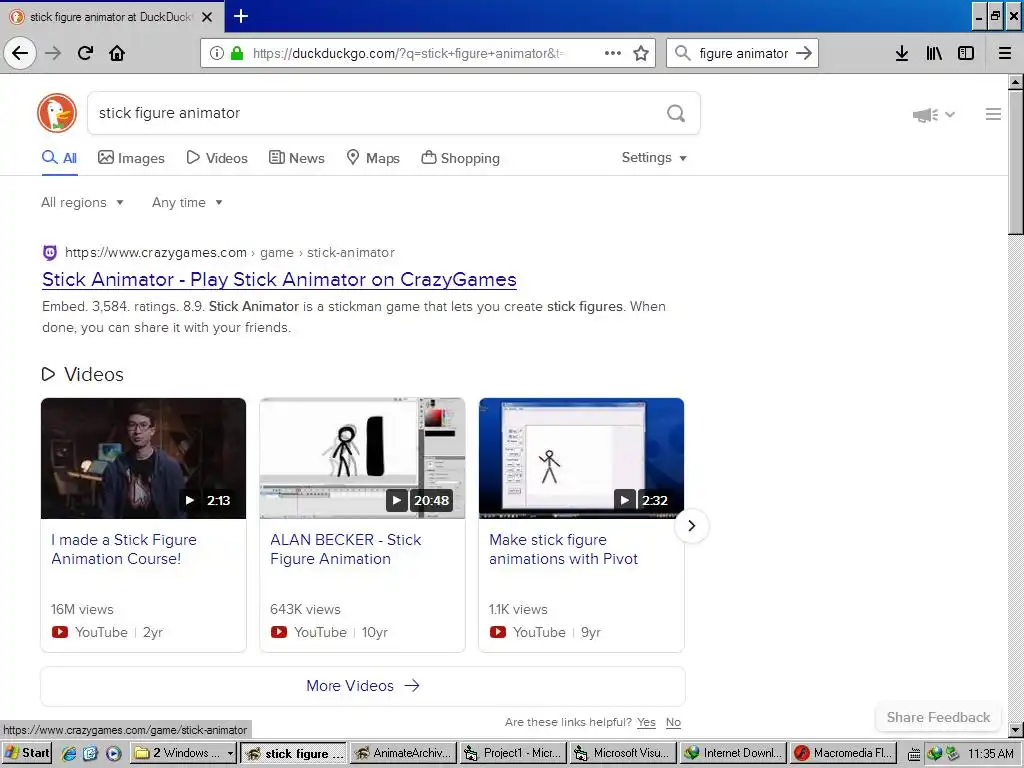Switch to Microsoft Visual taskbar item

tap(622, 753)
